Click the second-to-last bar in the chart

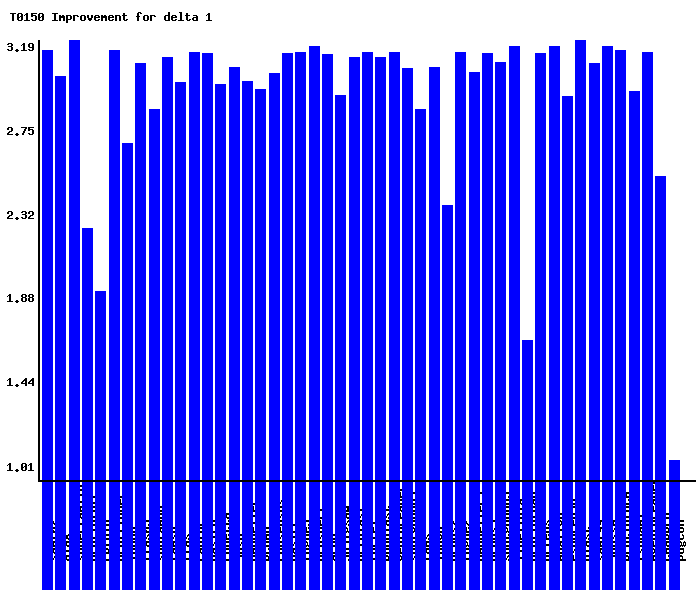coord(660,328)
